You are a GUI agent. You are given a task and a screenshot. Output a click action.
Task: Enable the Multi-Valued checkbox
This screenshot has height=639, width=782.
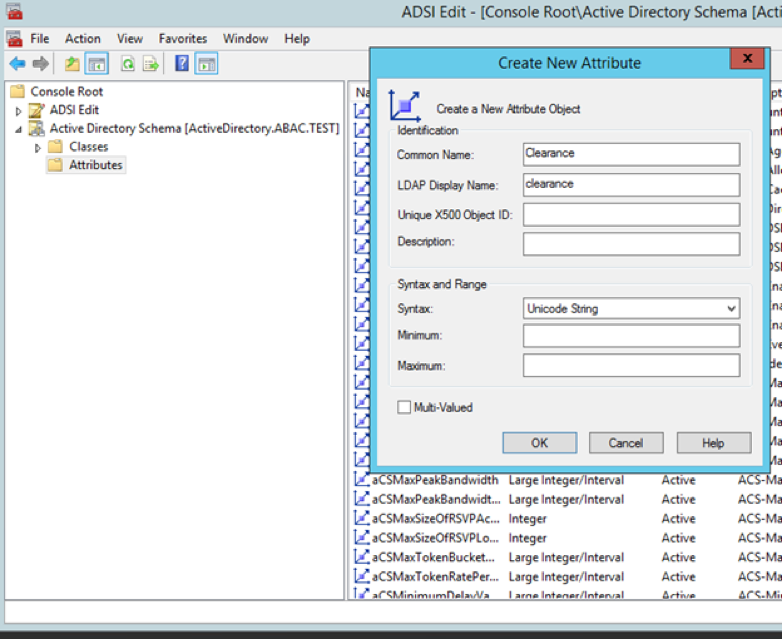[404, 408]
